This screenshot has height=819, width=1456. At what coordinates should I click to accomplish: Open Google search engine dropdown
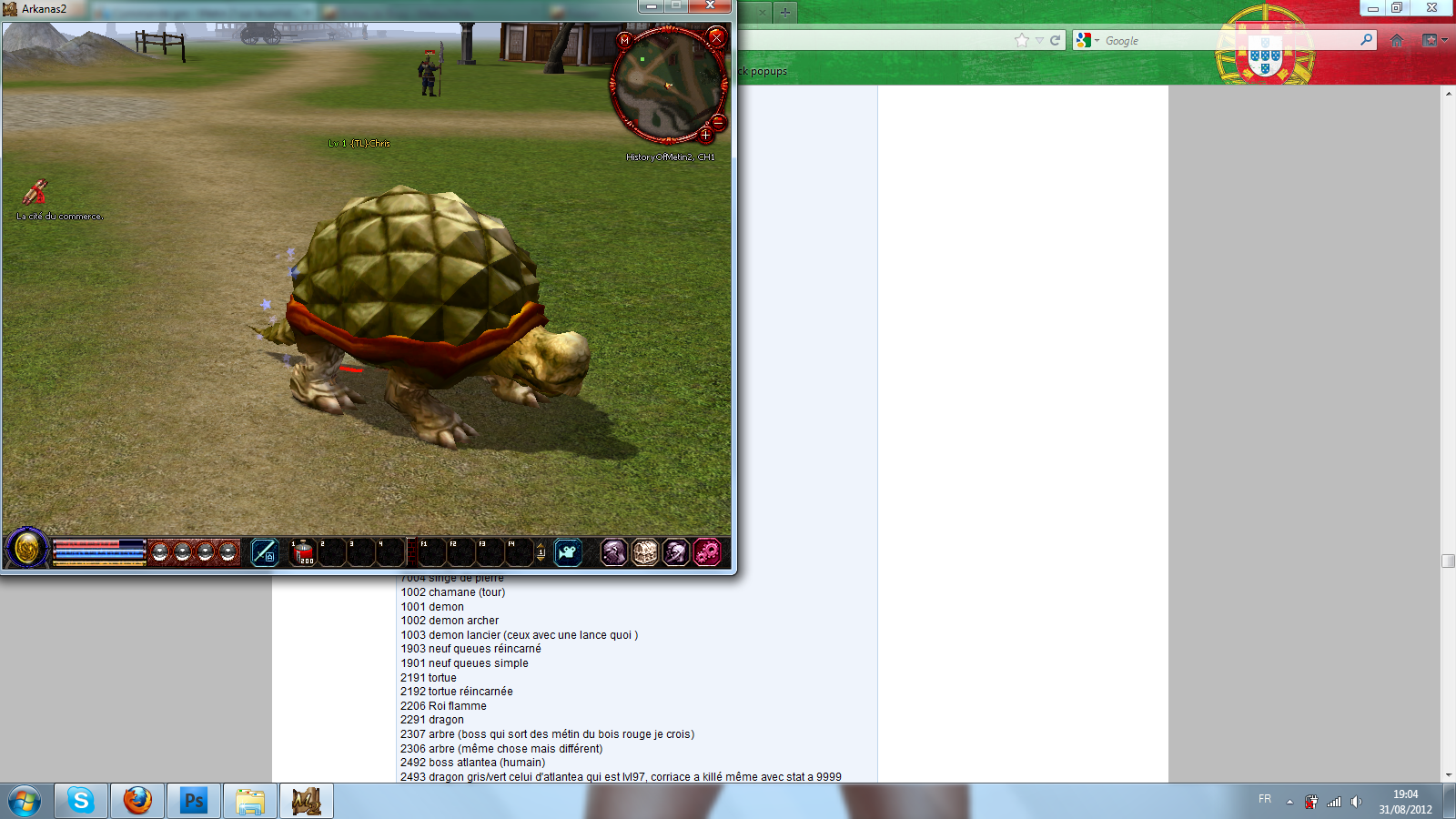click(1087, 40)
